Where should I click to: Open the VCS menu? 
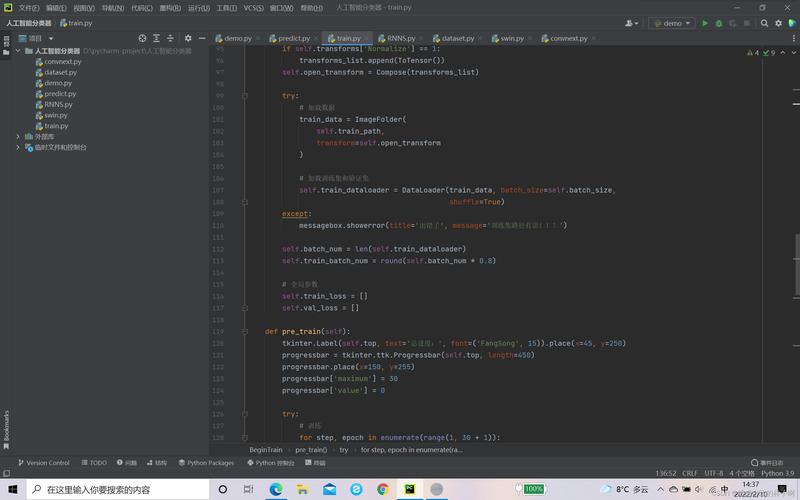(x=253, y=8)
